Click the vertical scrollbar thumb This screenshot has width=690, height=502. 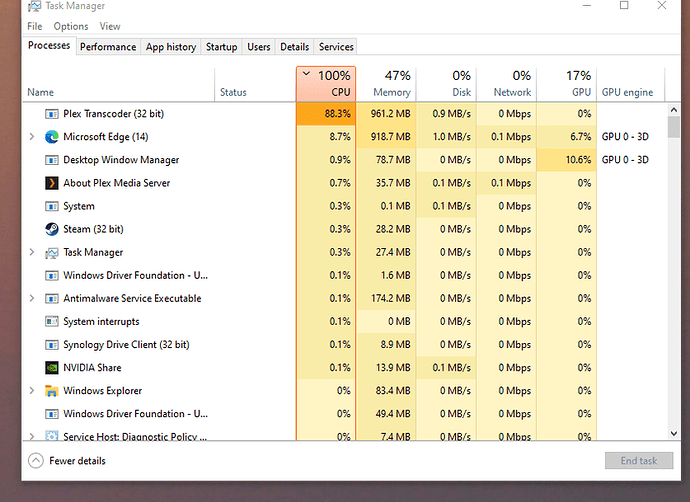click(x=674, y=127)
